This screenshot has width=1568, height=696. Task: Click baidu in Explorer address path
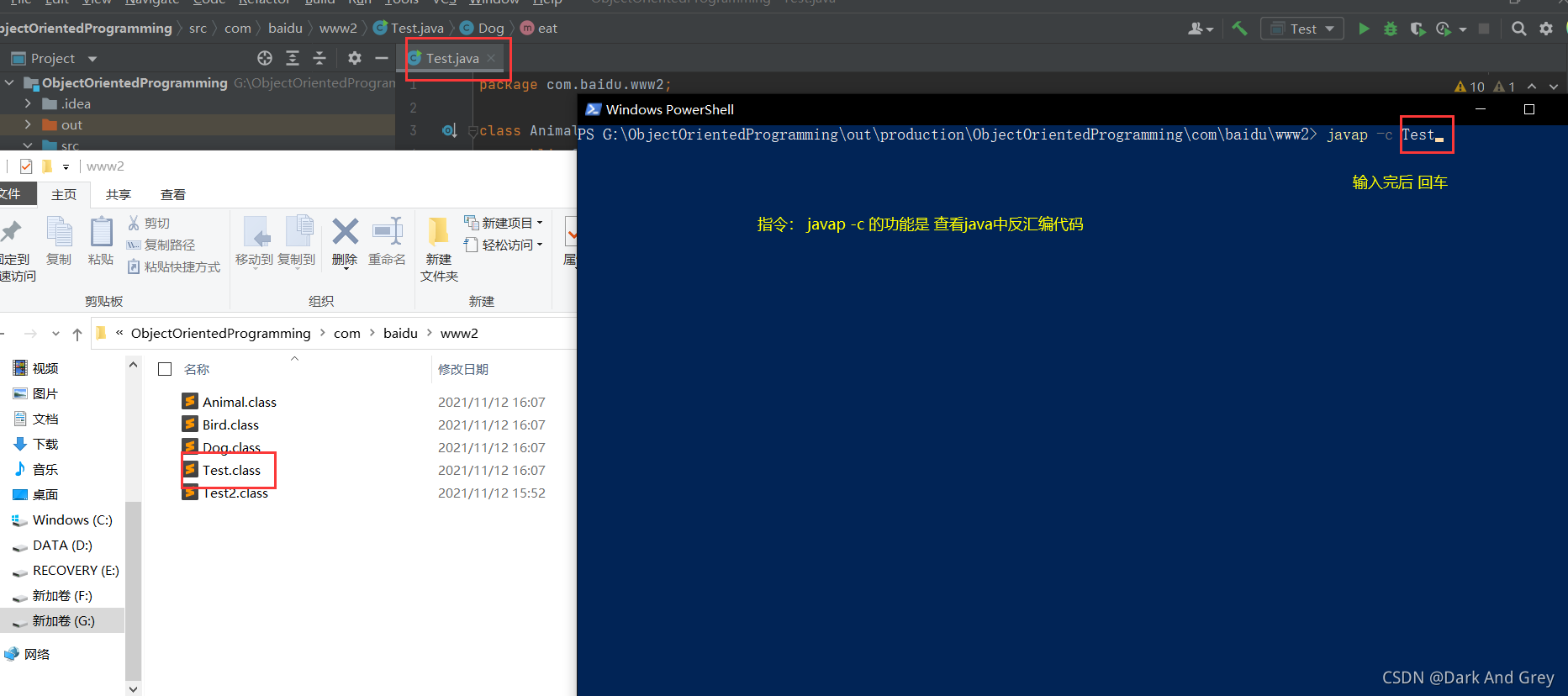point(400,334)
